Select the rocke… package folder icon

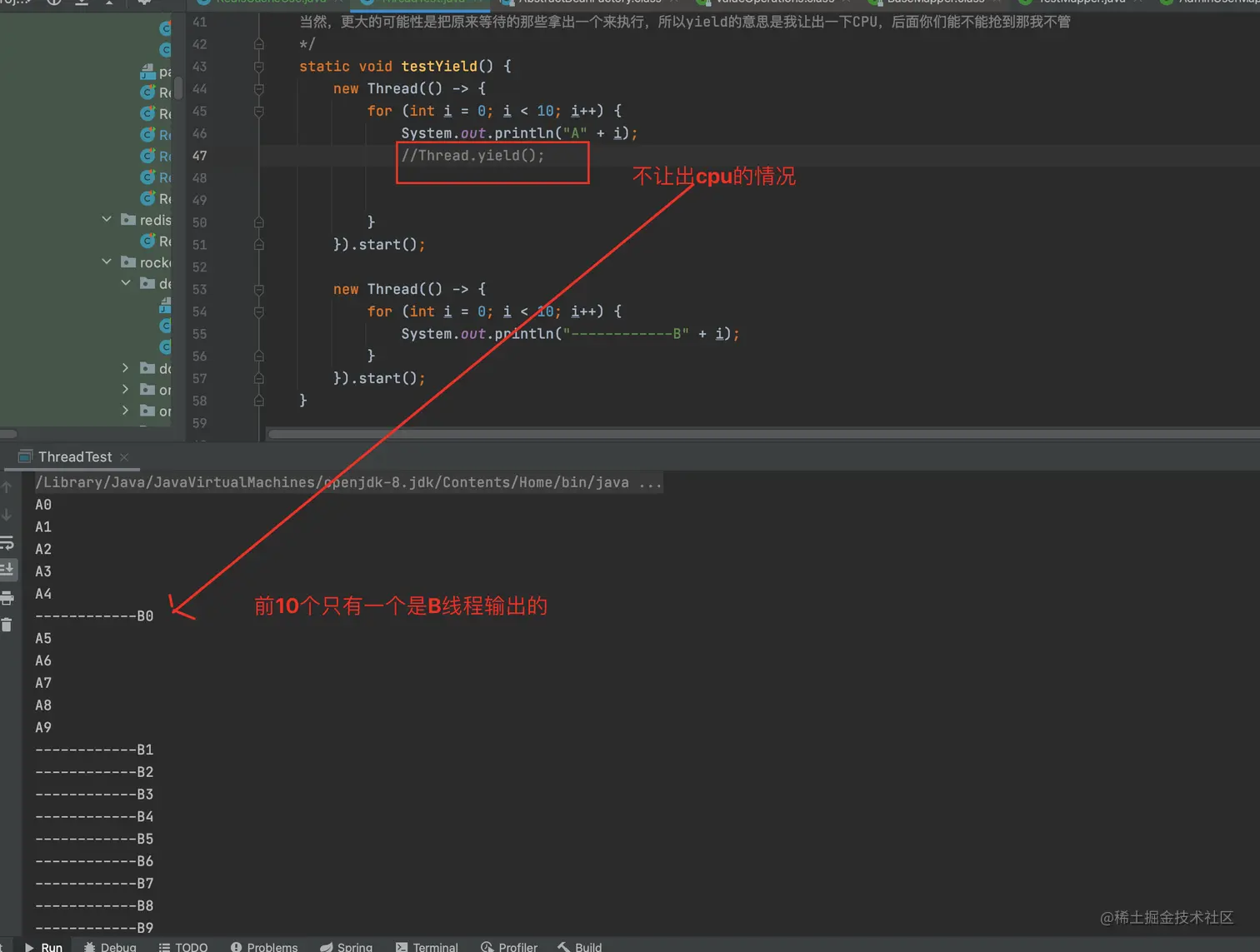128,262
